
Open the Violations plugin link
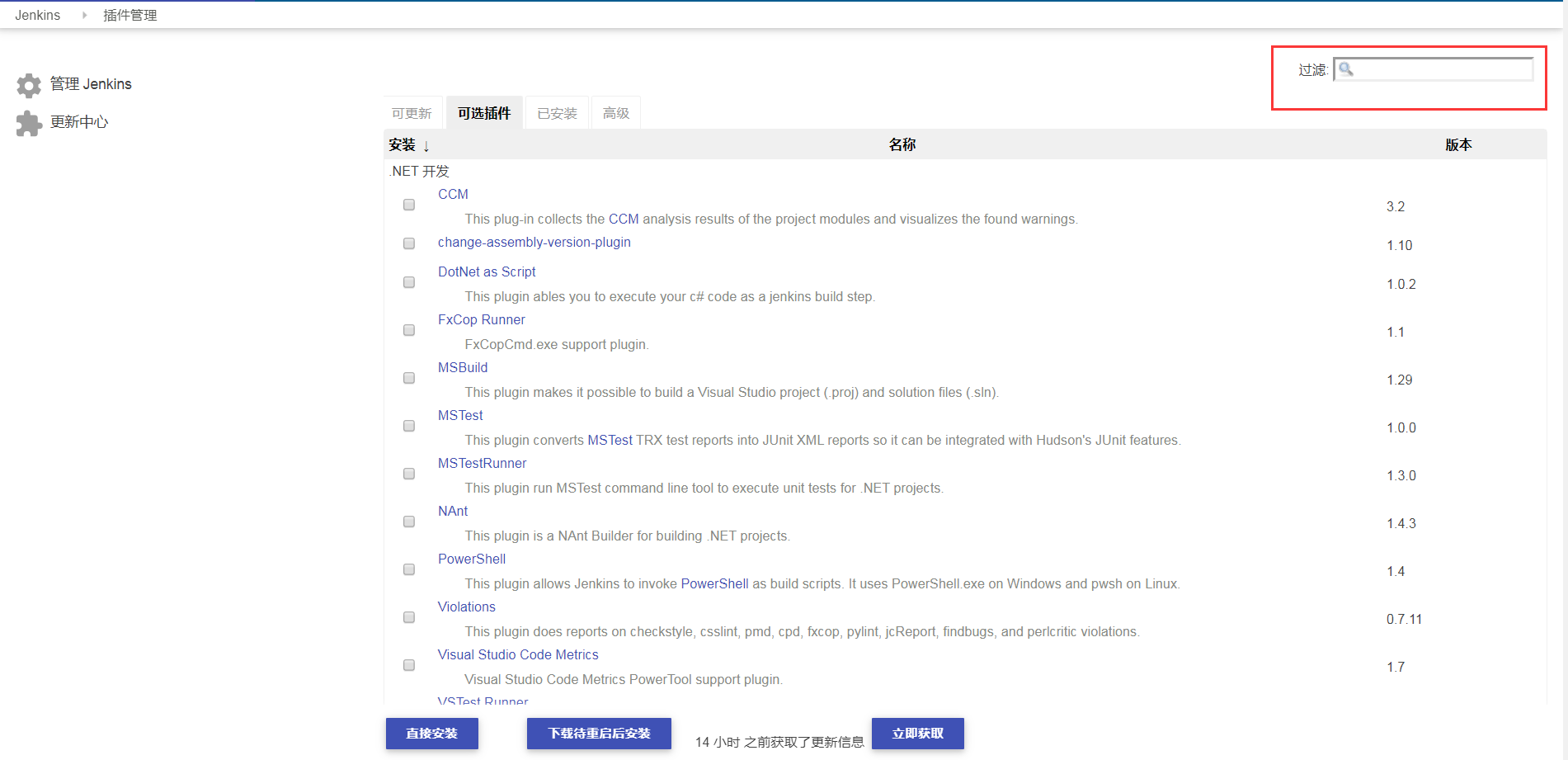click(466, 607)
